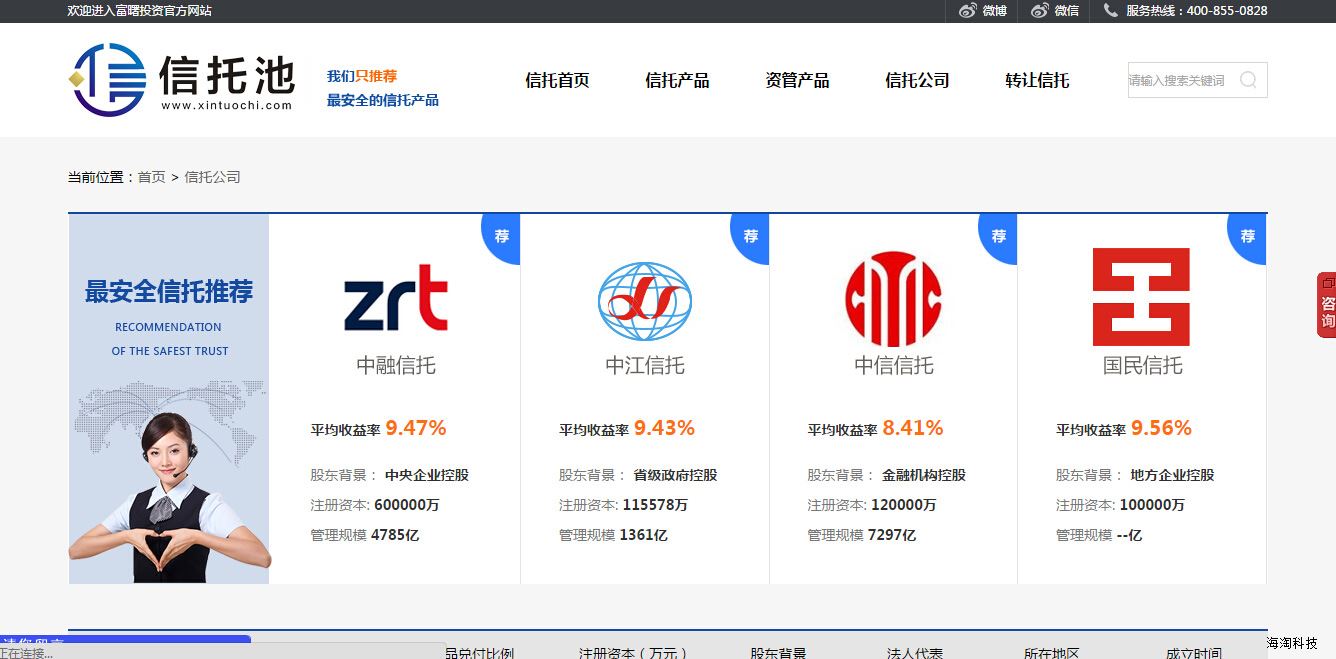
Task: Open the red 咨询 side tab
Action: pos(1326,305)
